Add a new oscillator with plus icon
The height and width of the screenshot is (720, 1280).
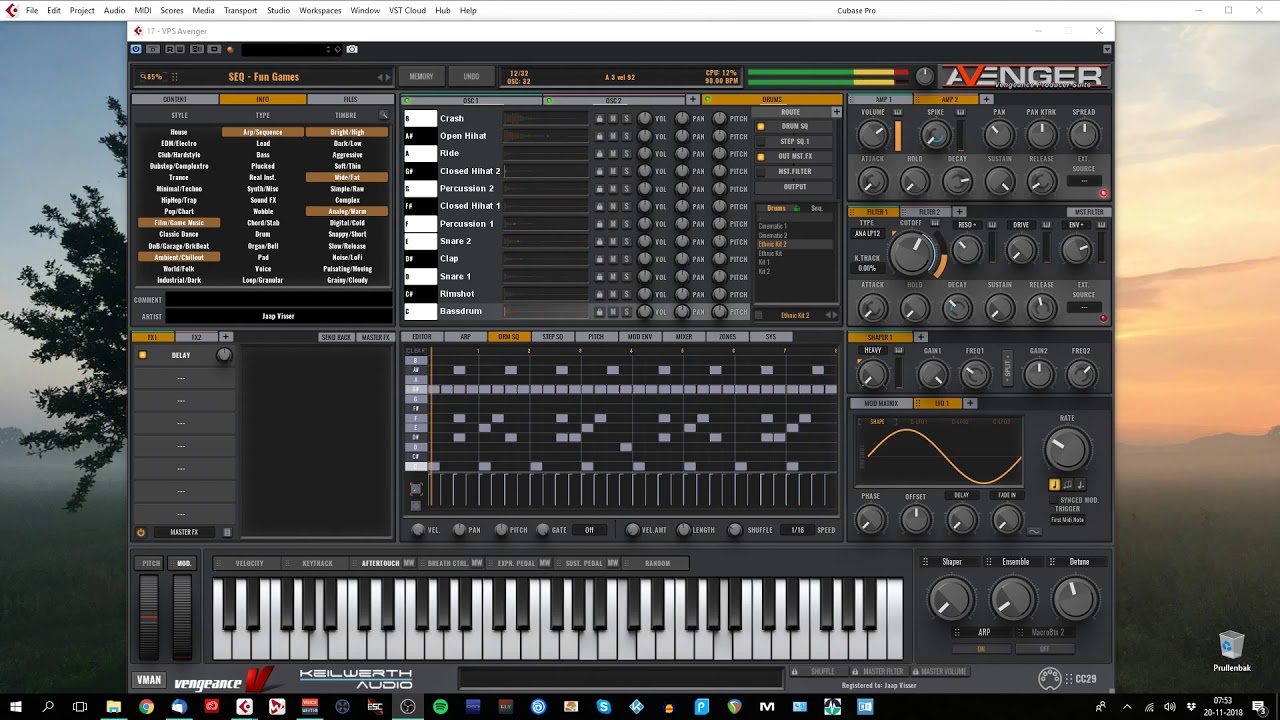point(692,100)
